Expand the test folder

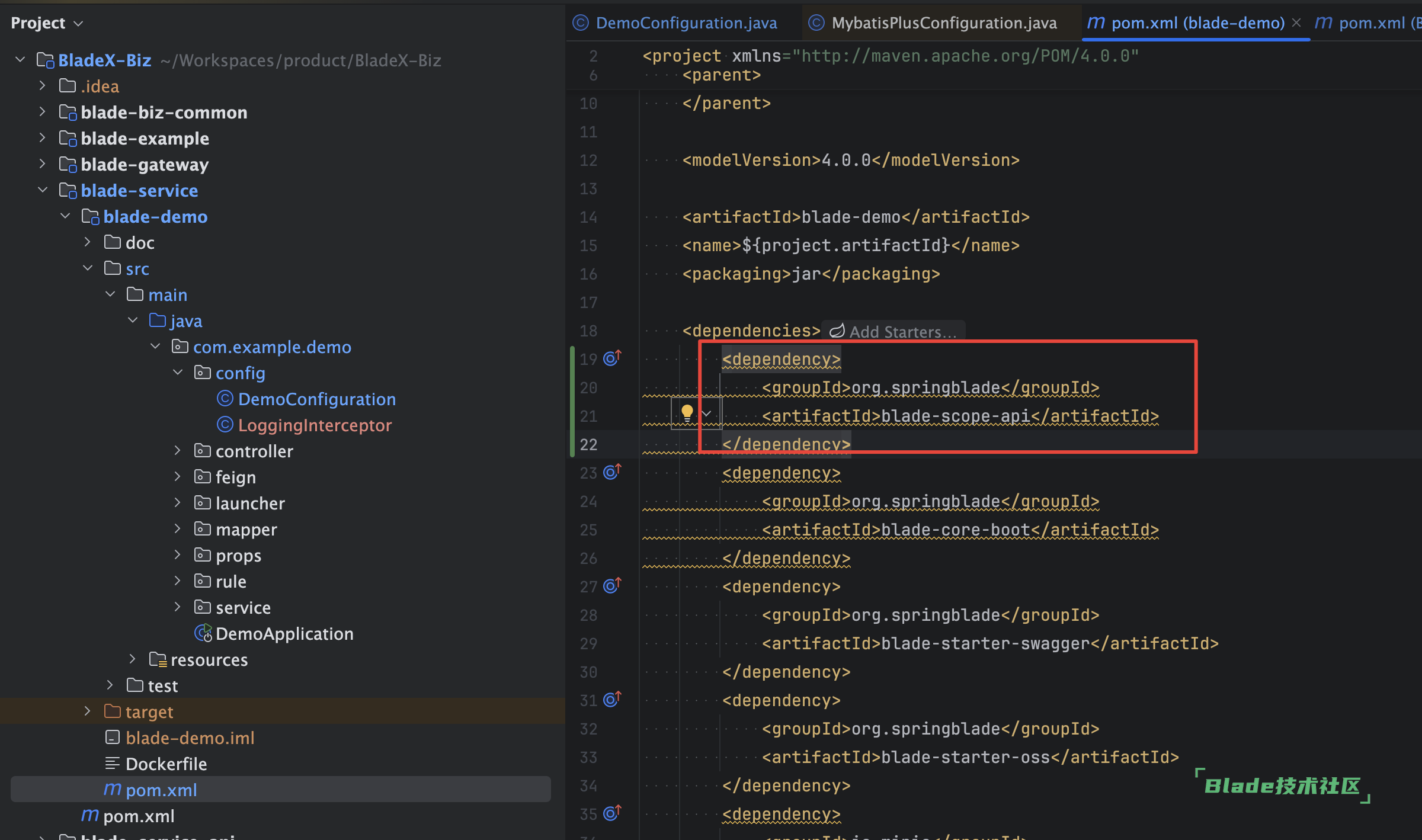coord(110,685)
